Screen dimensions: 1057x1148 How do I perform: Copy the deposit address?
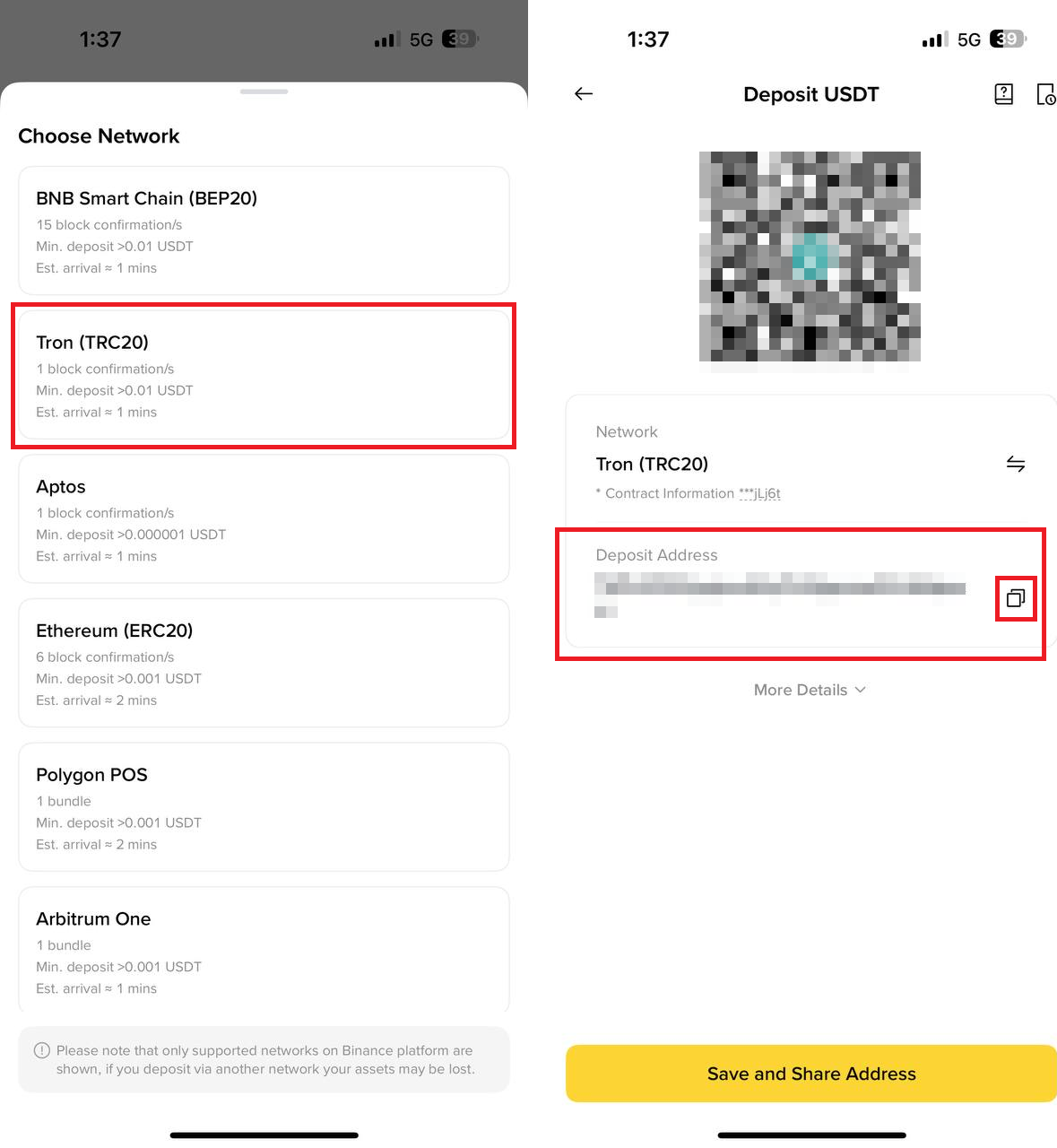(1016, 598)
